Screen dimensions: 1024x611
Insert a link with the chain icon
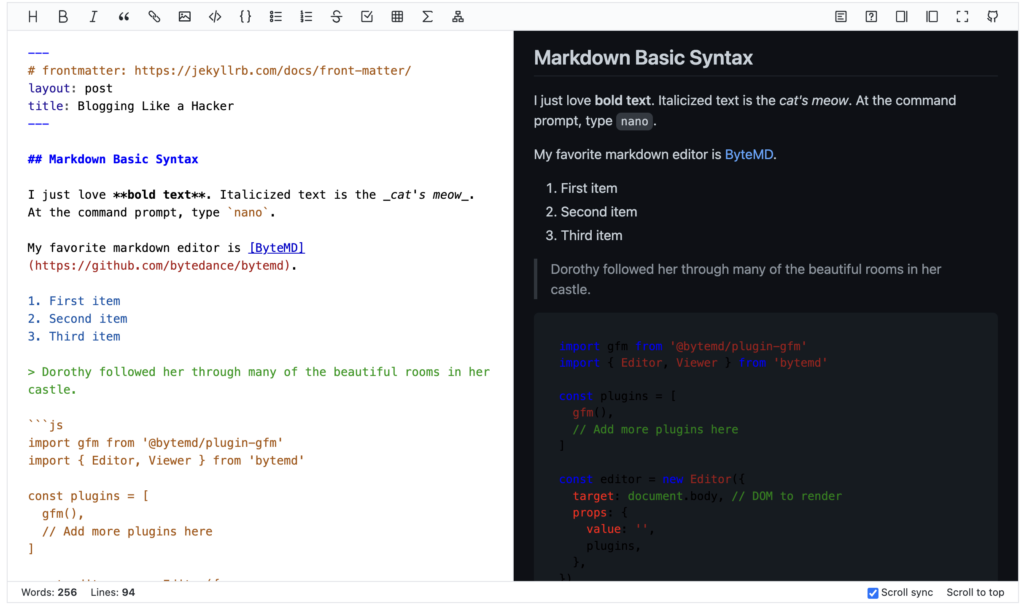click(154, 17)
